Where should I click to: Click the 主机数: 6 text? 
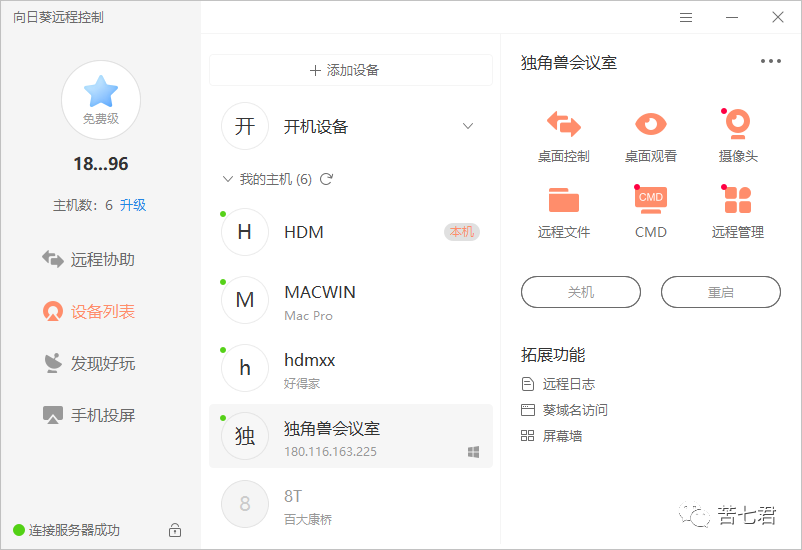(83, 205)
